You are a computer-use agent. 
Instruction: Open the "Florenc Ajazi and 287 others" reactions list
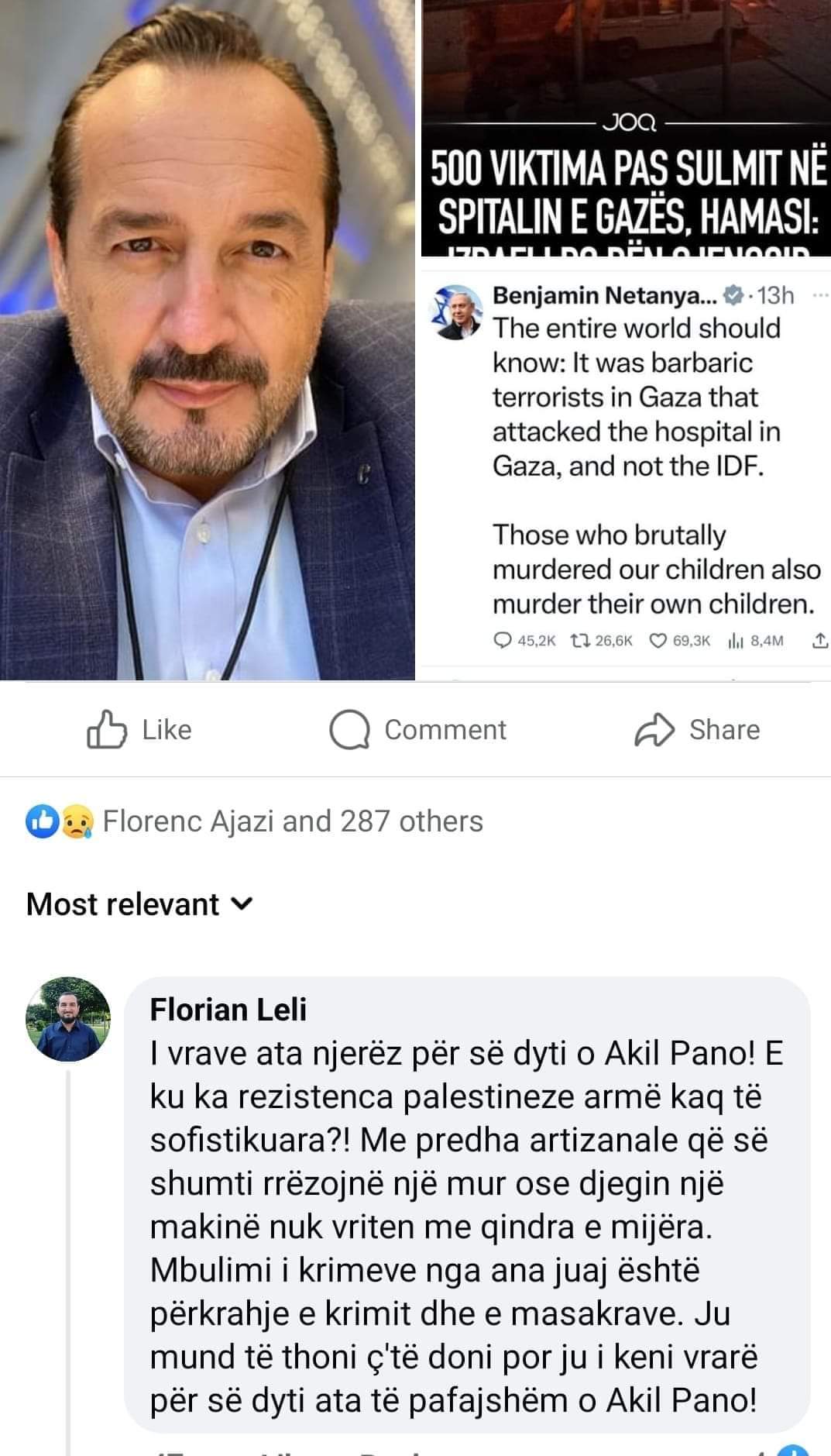[x=293, y=821]
